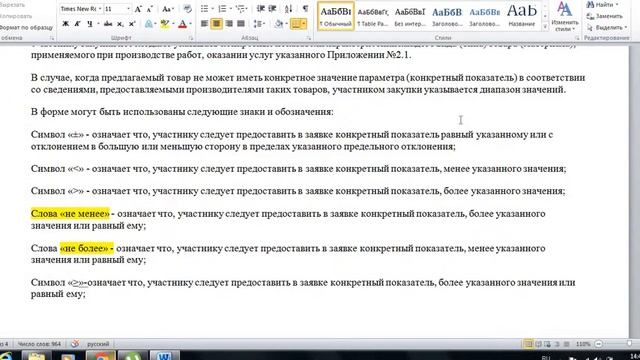Open the Paragraph dialog launcher
Viewport: 640px width, 360px height.
click(x=309, y=38)
